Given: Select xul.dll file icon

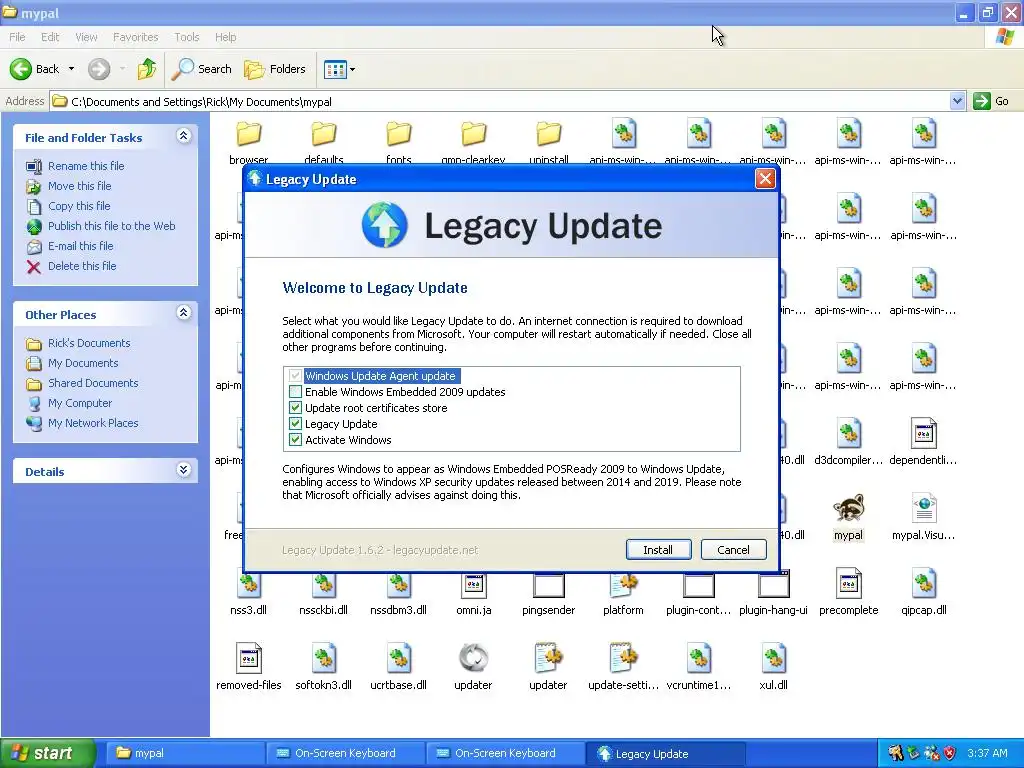Looking at the screenshot, I should 773,658.
